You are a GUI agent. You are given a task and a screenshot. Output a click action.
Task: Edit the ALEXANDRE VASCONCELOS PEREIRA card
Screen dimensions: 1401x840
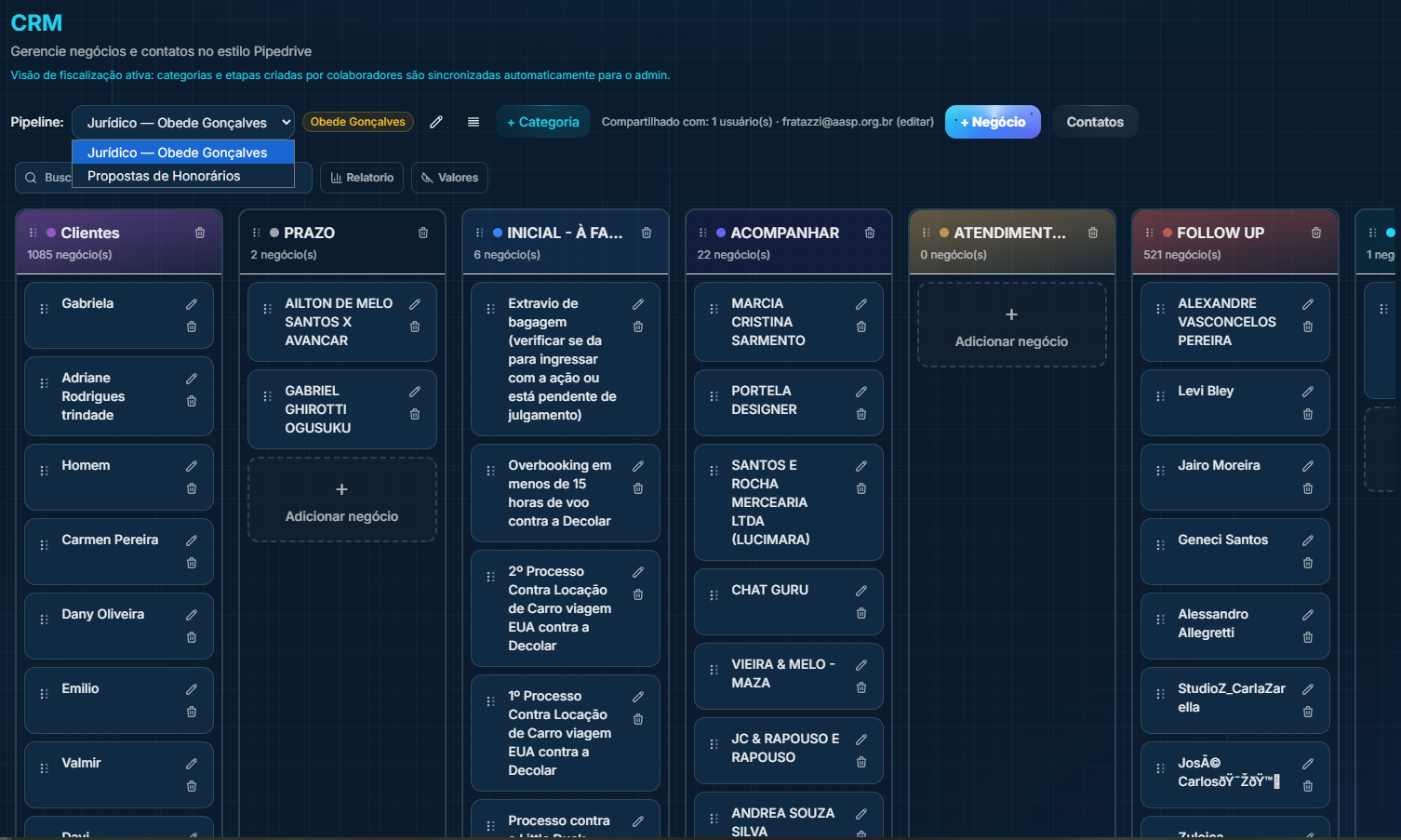tap(1308, 304)
